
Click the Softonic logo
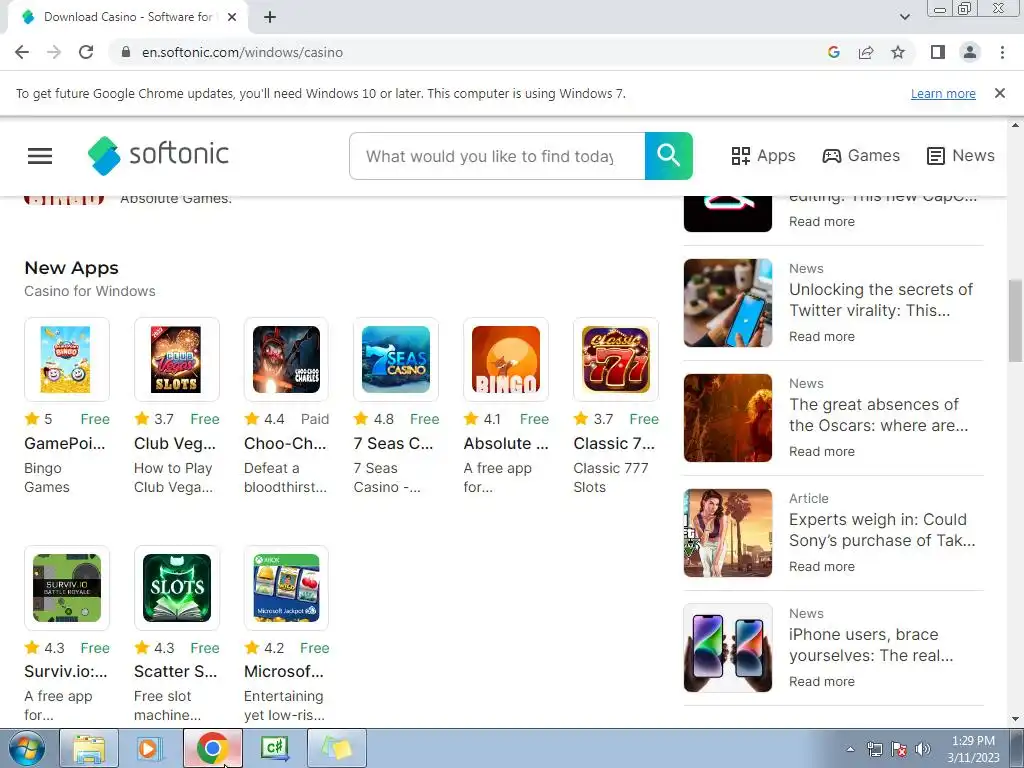click(158, 155)
